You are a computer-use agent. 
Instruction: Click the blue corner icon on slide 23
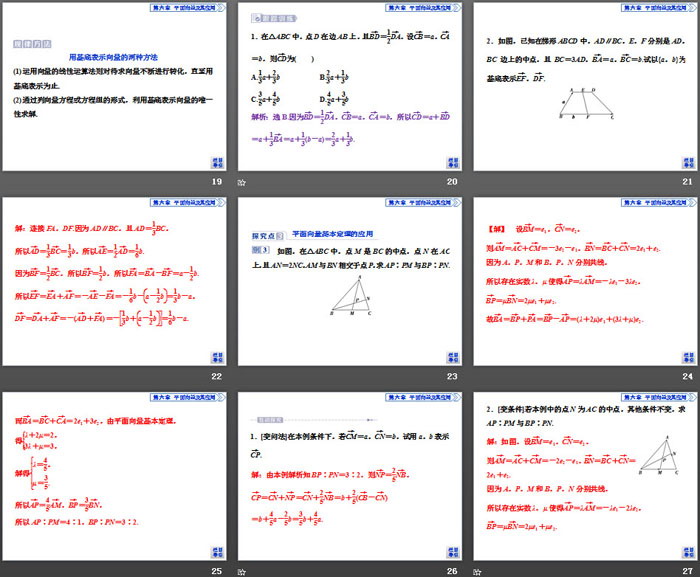point(452,357)
